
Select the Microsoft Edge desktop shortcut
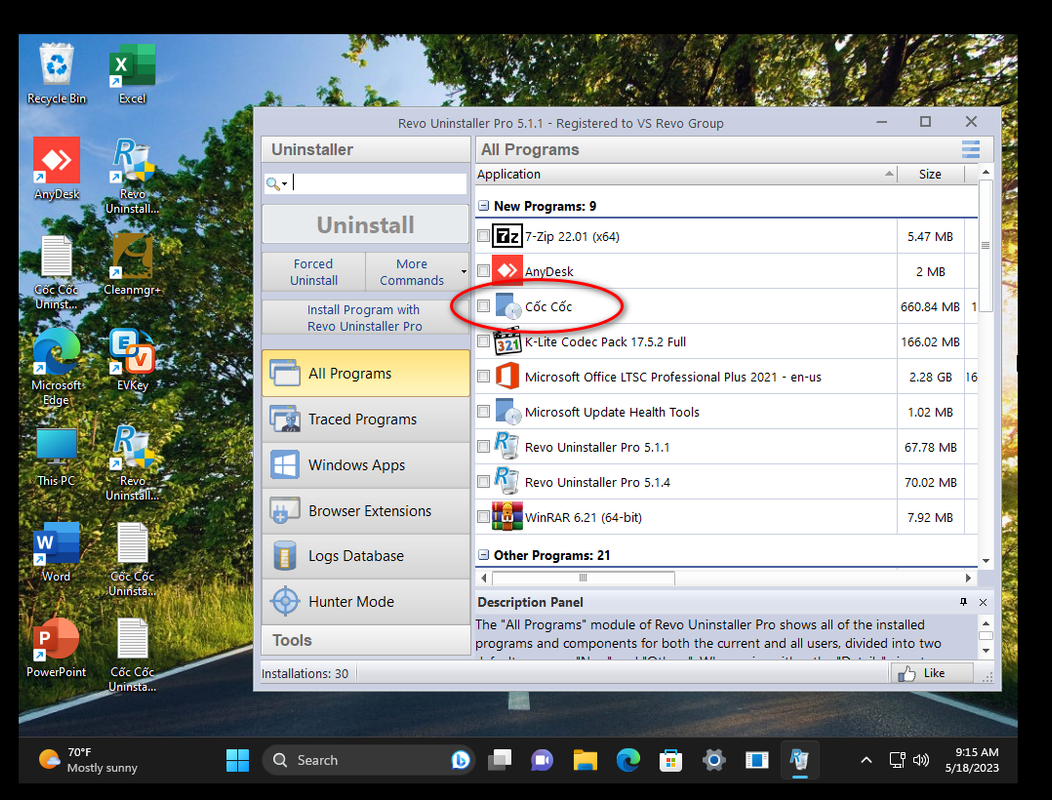point(56,367)
